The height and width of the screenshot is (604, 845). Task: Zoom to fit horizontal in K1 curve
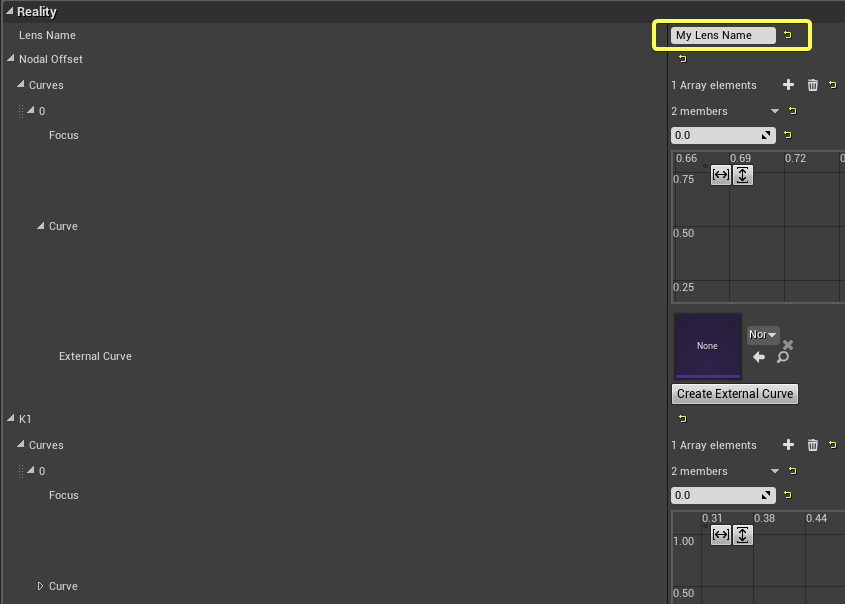(x=720, y=535)
